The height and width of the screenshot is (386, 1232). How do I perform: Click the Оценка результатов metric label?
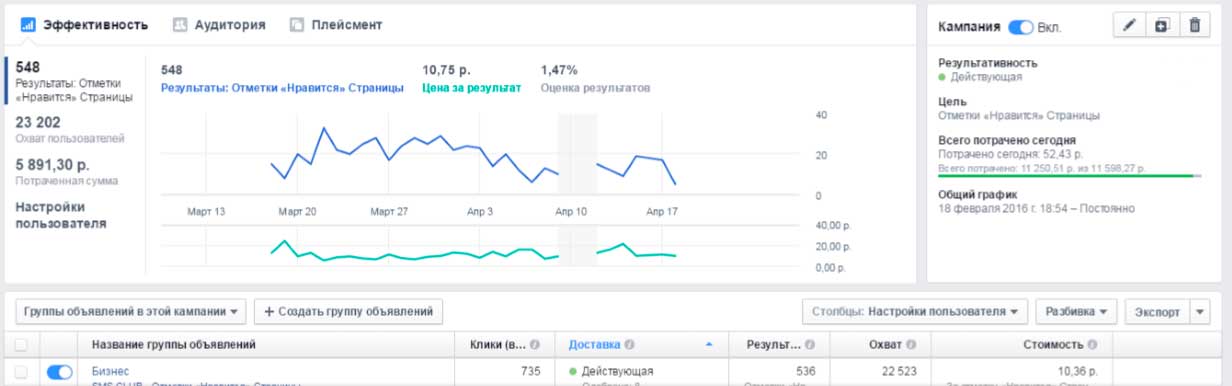[595, 88]
